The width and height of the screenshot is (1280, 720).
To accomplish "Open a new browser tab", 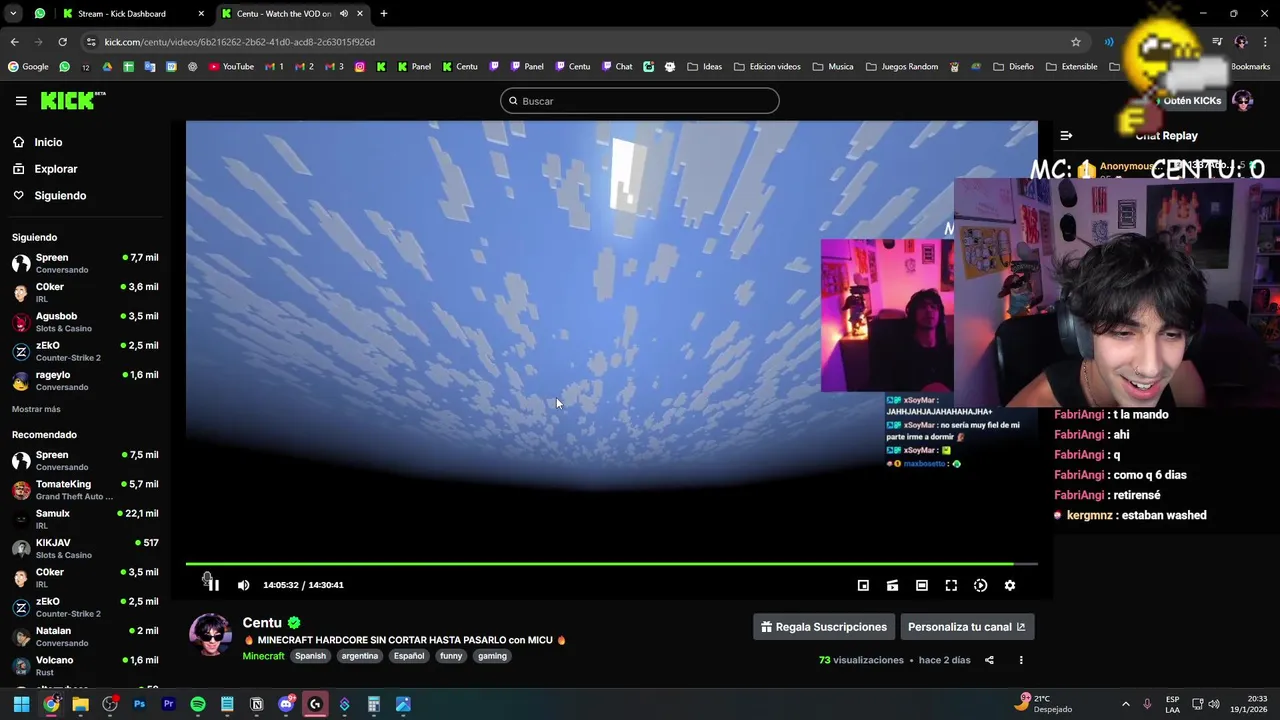I will [x=384, y=14].
